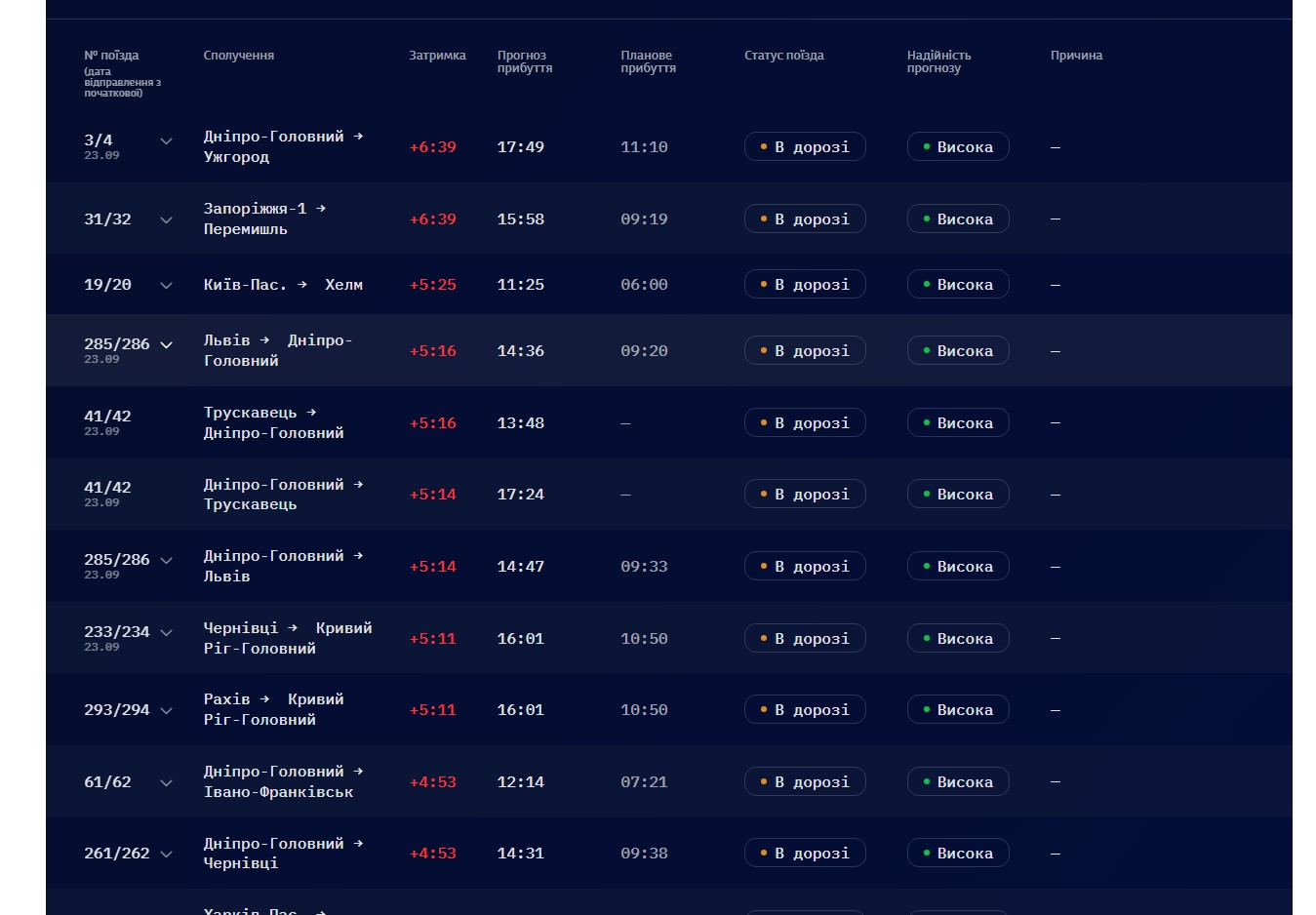Click 'Прогноз прибуття' column header
The image size is (1316, 915).
click(x=525, y=61)
